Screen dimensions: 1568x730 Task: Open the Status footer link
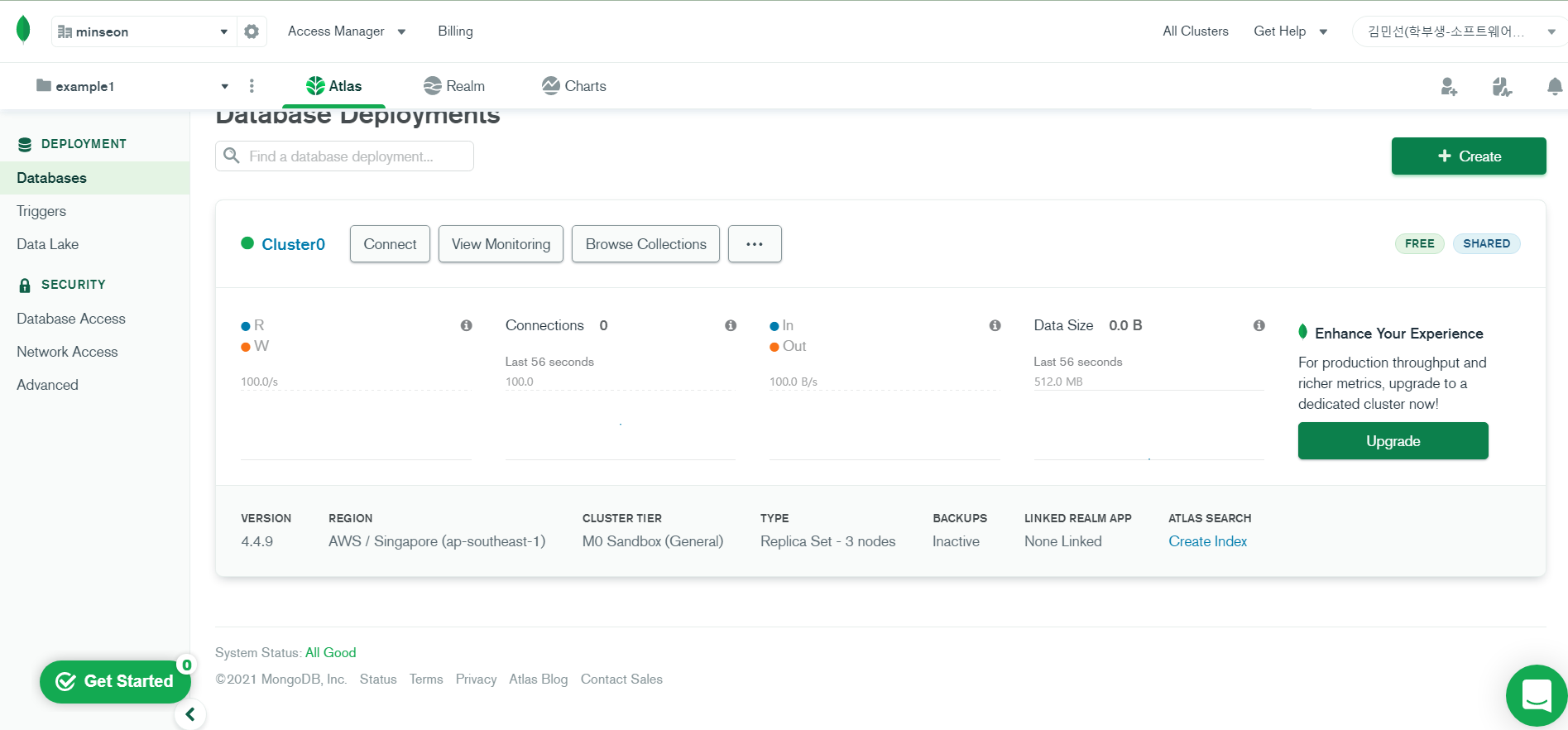point(378,679)
